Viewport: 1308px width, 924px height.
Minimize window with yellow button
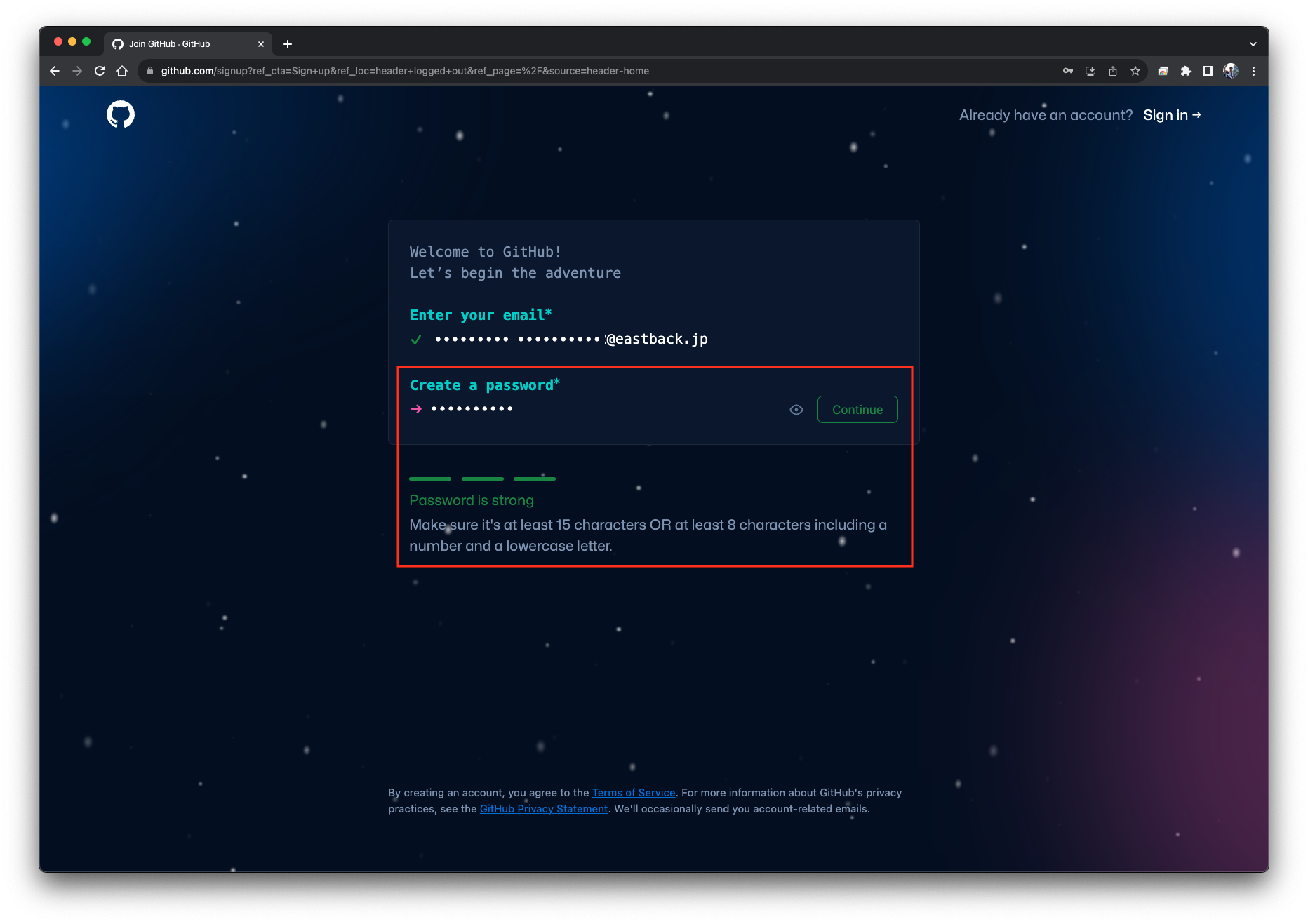pos(72,42)
